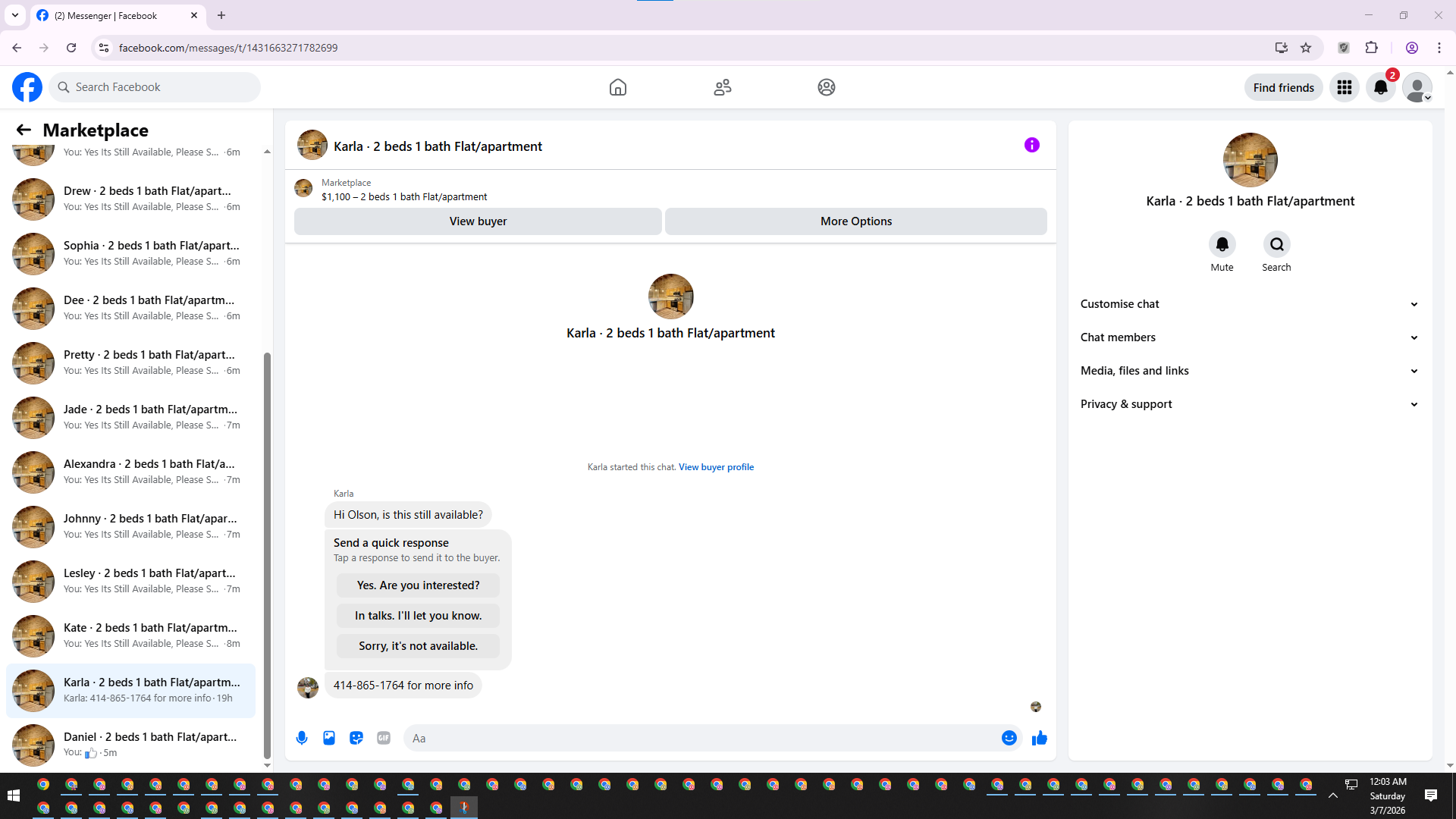
Task: Open the Facebook Home icon
Action: 617,87
